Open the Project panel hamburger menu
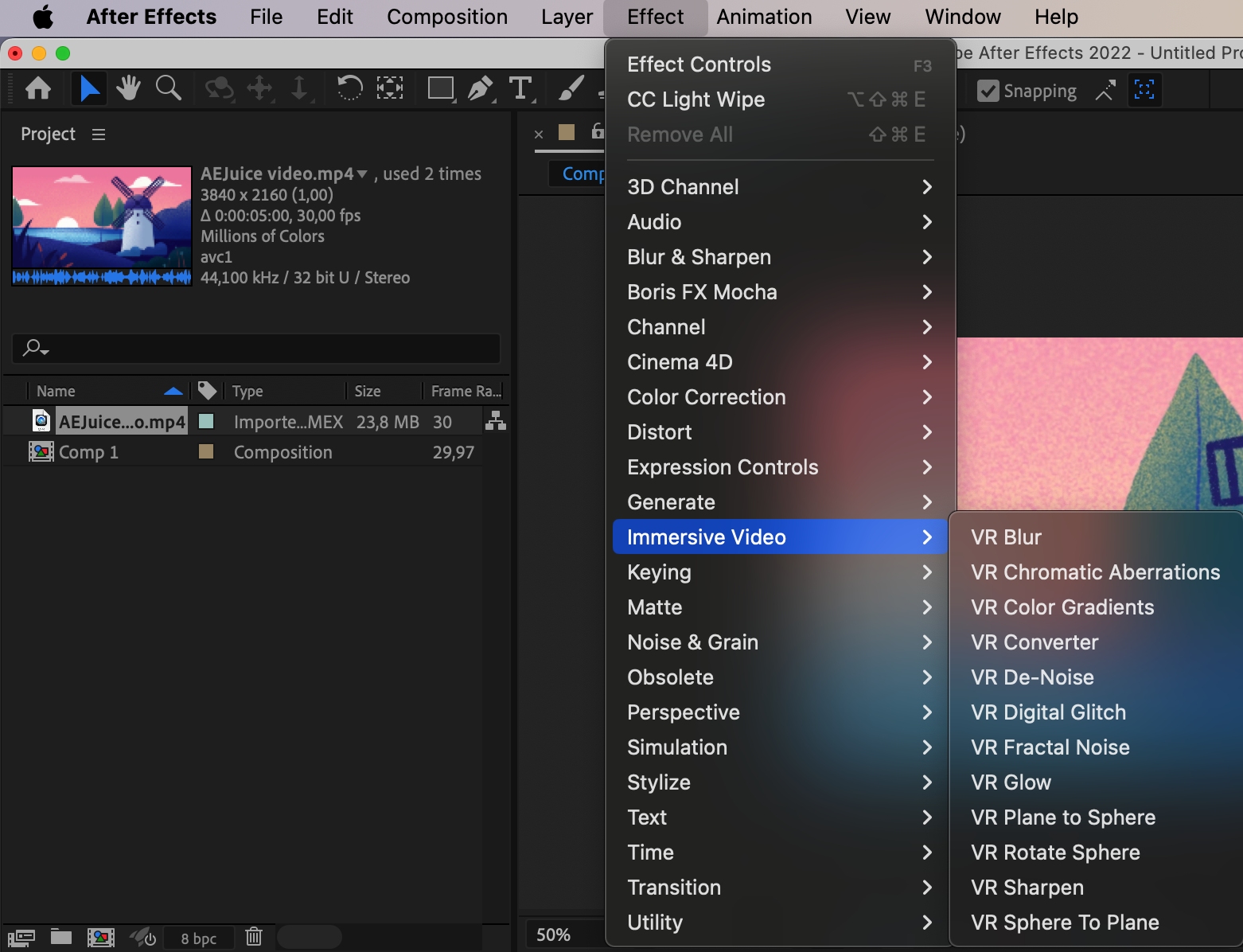 pos(99,135)
